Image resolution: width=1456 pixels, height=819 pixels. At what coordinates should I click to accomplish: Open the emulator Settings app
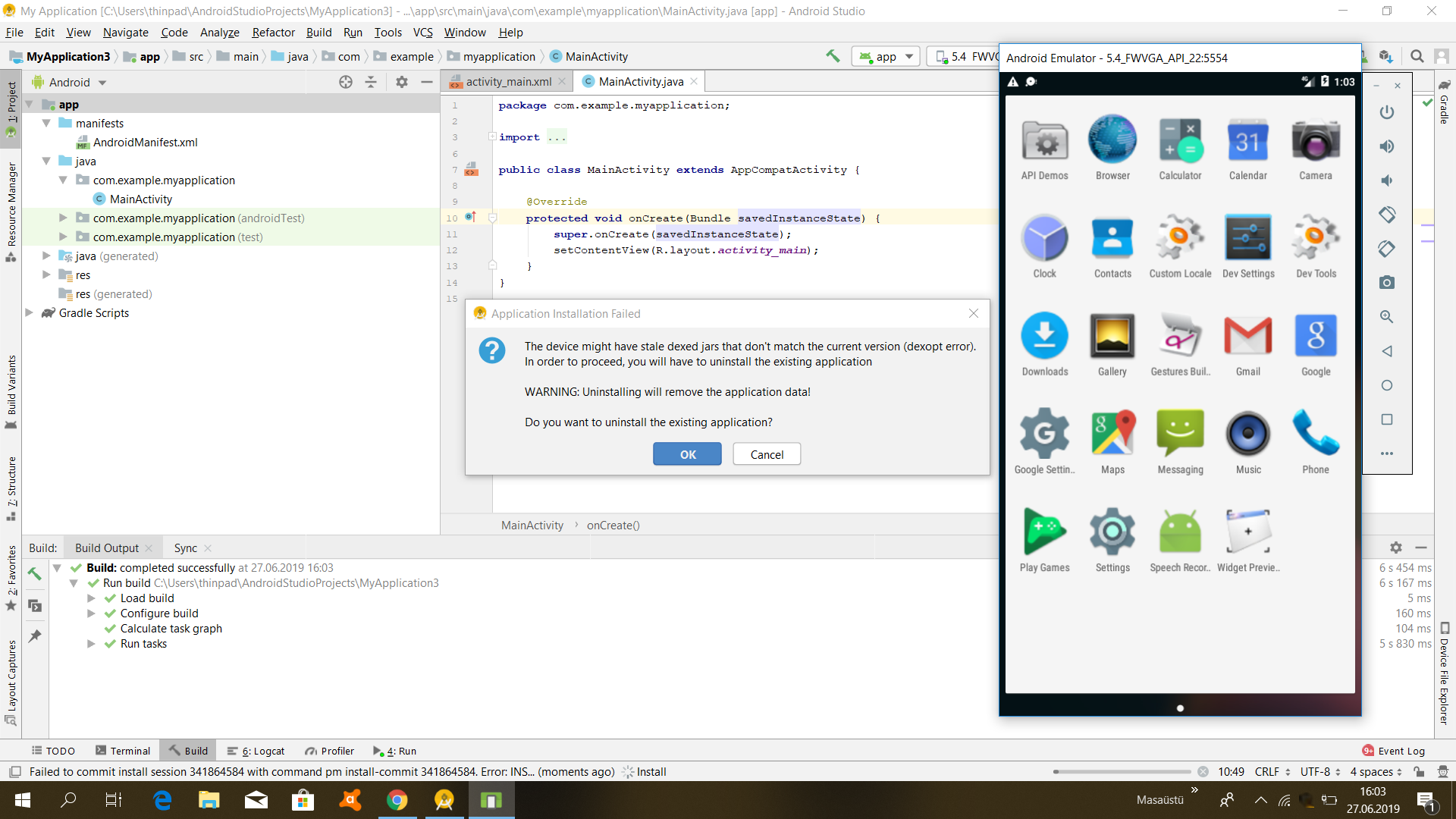(x=1112, y=541)
